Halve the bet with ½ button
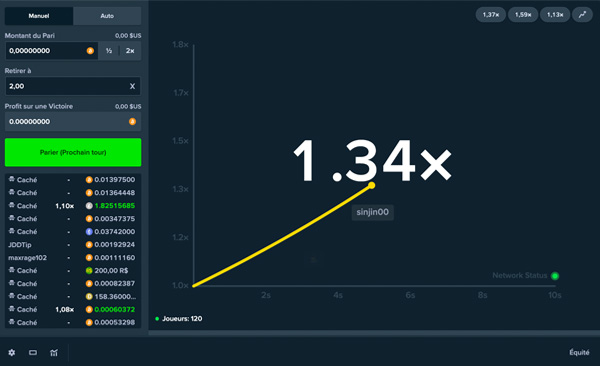600x366 pixels. pos(109,51)
